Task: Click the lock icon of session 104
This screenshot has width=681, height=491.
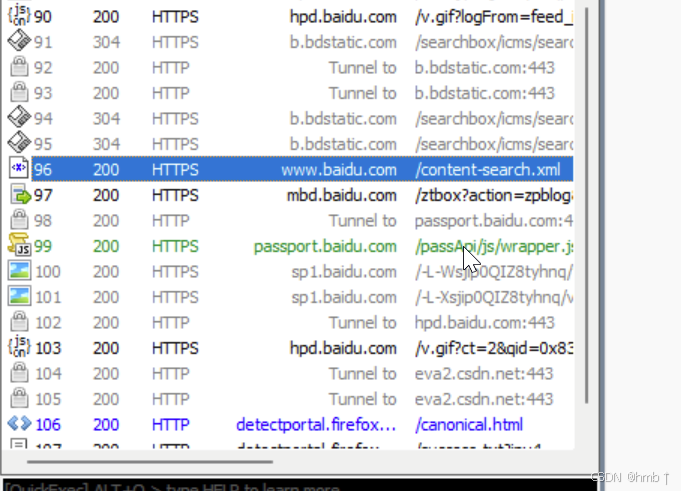Action: (x=19, y=373)
